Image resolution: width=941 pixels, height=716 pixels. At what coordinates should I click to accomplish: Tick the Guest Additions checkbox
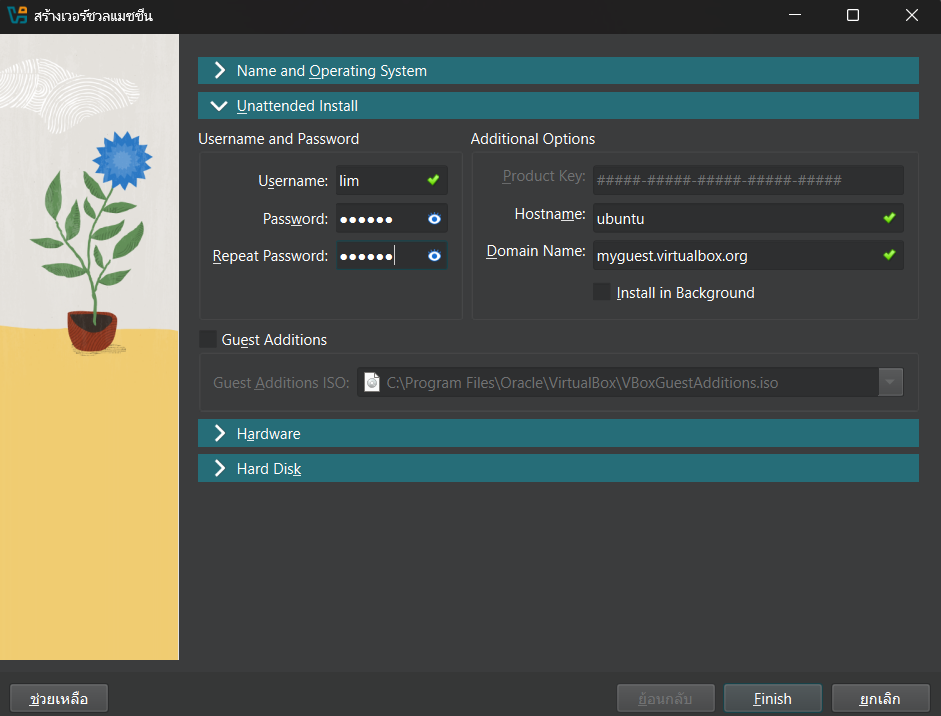[x=208, y=340]
